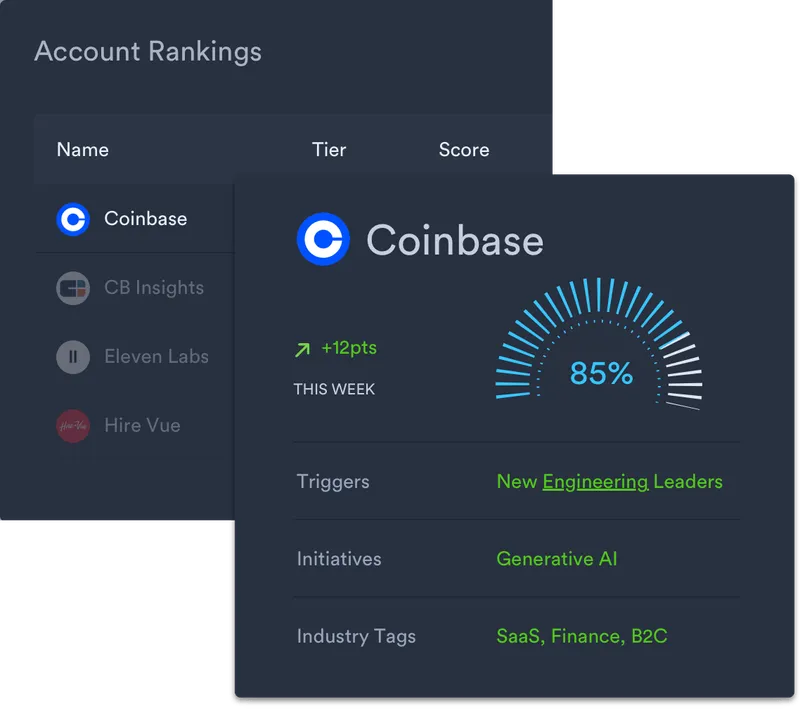Screen dimensions: 800x713
Task: Click the SaaS, Finance, B2C industry tags
Action: [582, 636]
